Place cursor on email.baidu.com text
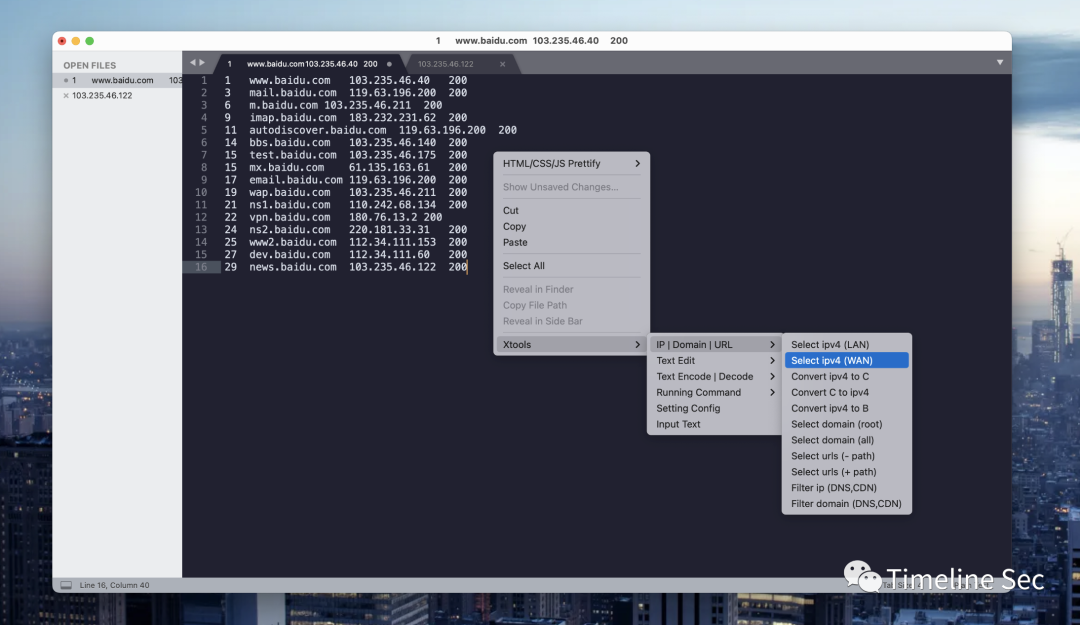1080x625 pixels. (x=296, y=180)
